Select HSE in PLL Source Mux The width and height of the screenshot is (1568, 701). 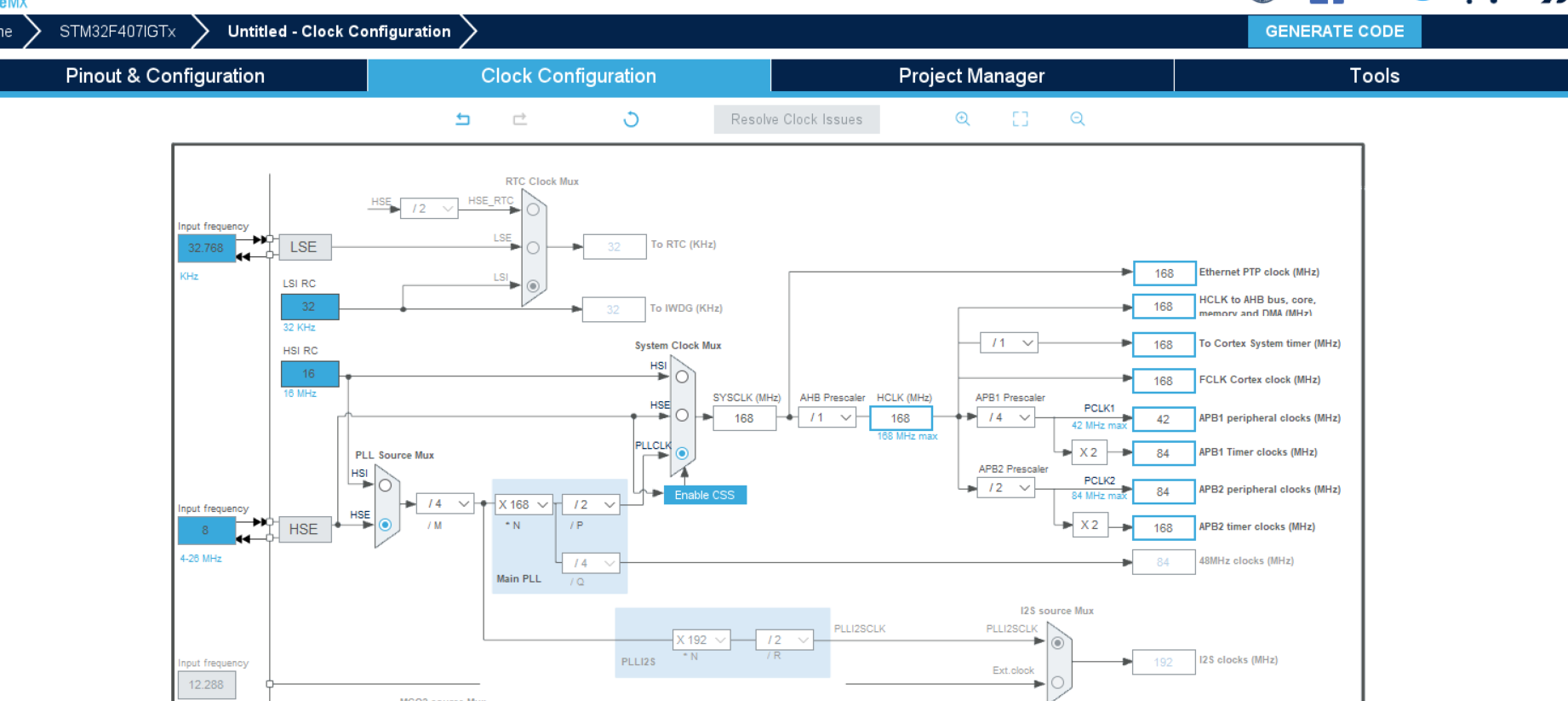tap(386, 525)
